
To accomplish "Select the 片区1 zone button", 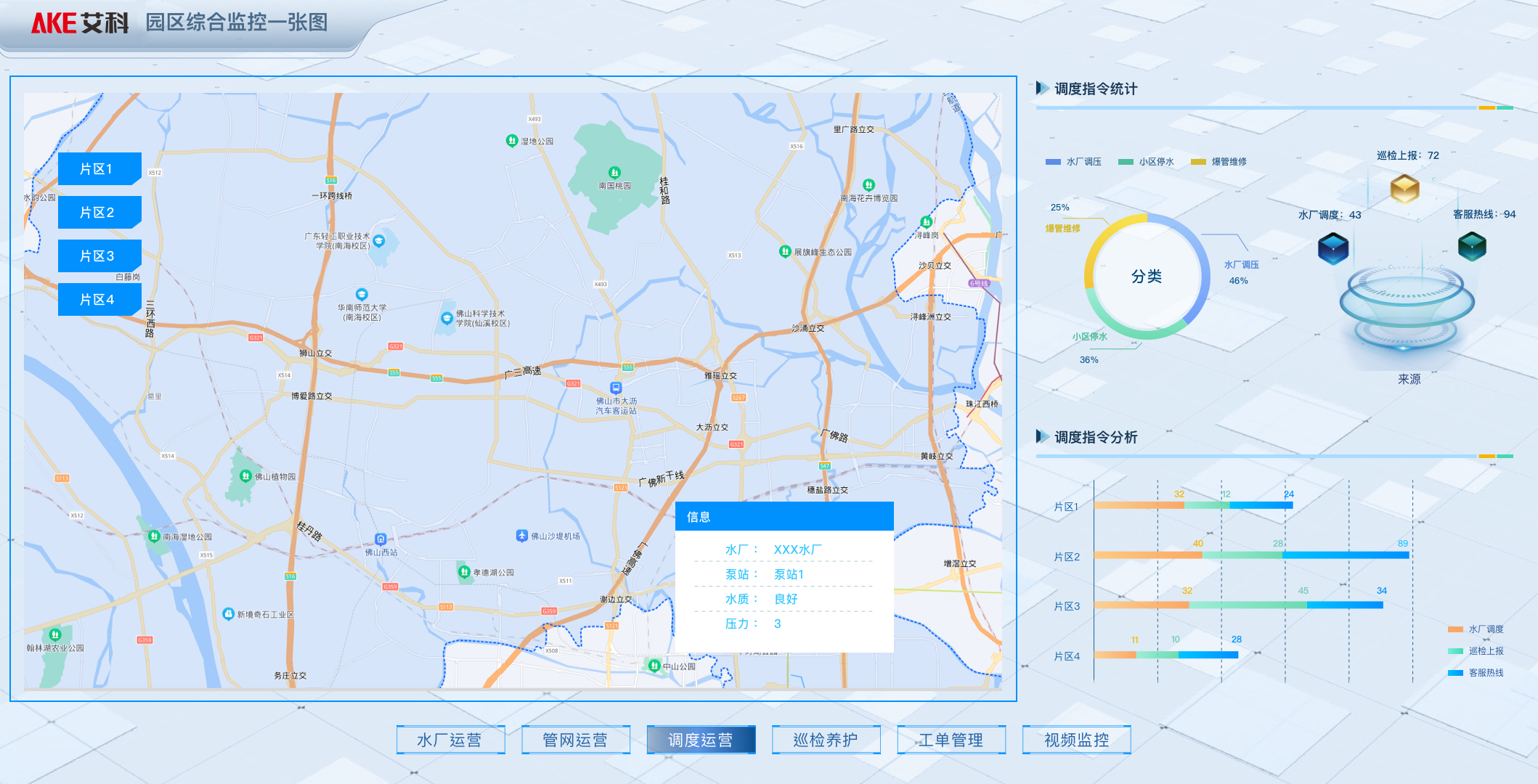I will [99, 169].
